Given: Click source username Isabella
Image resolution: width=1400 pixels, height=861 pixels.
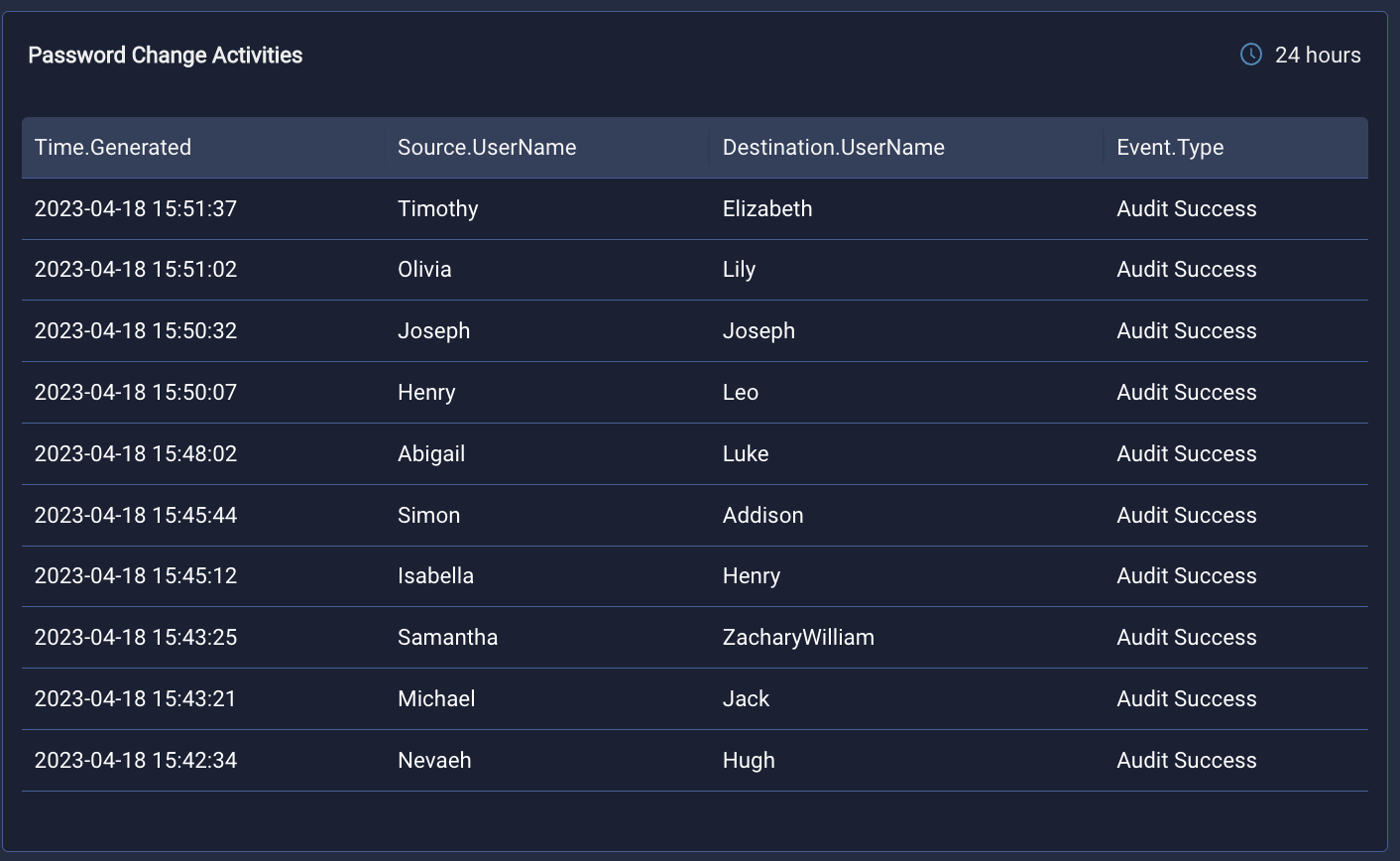Looking at the screenshot, I should (x=435, y=576).
